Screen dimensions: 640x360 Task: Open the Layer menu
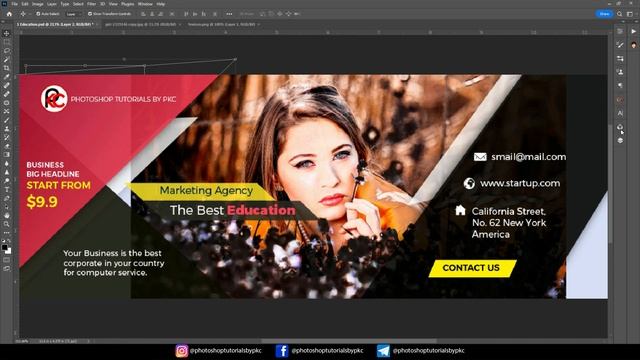[x=52, y=4]
